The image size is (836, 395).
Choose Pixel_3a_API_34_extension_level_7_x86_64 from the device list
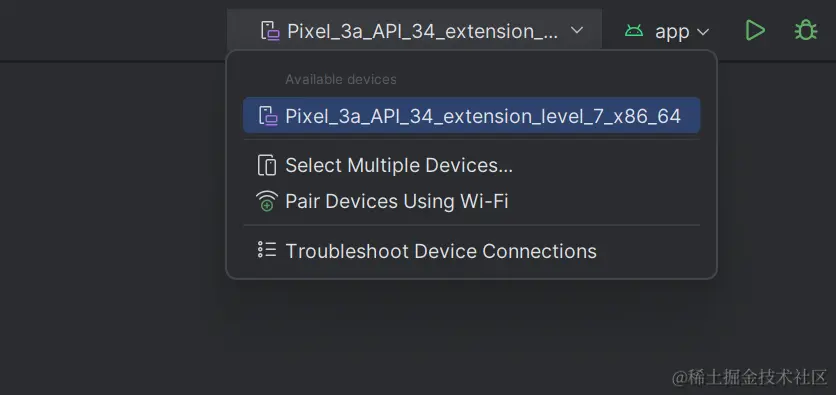pos(471,115)
